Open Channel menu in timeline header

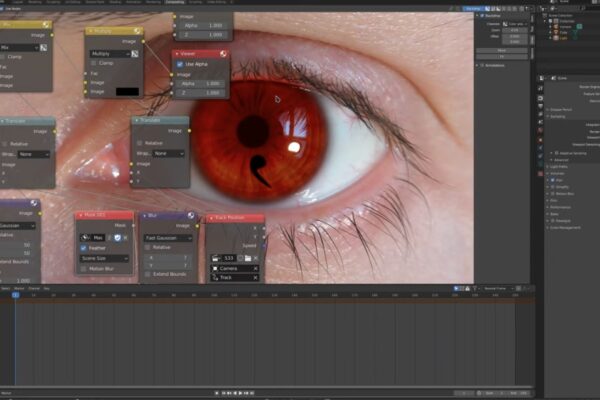[34, 289]
